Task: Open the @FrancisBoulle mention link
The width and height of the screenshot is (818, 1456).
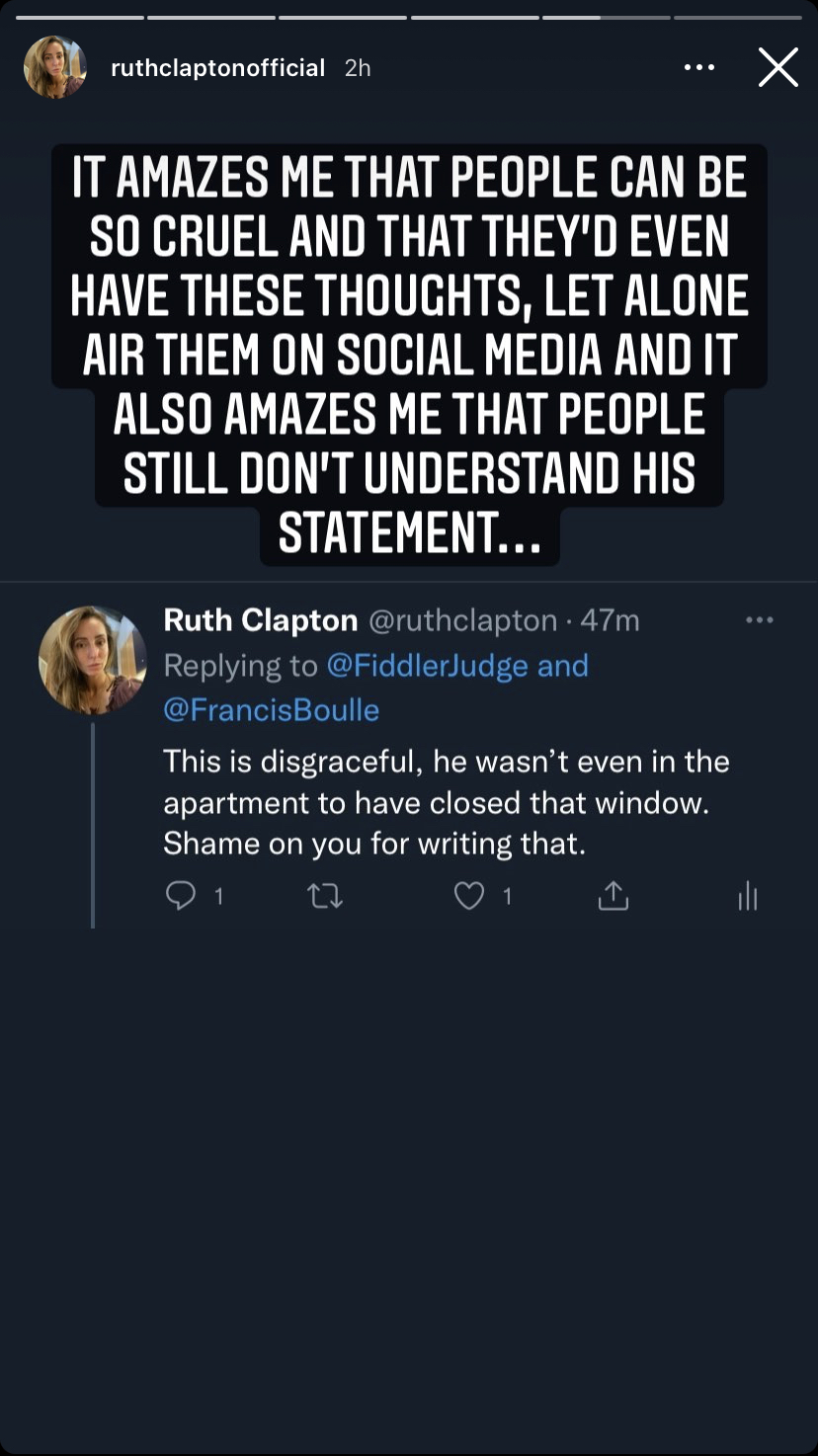Action: [271, 710]
